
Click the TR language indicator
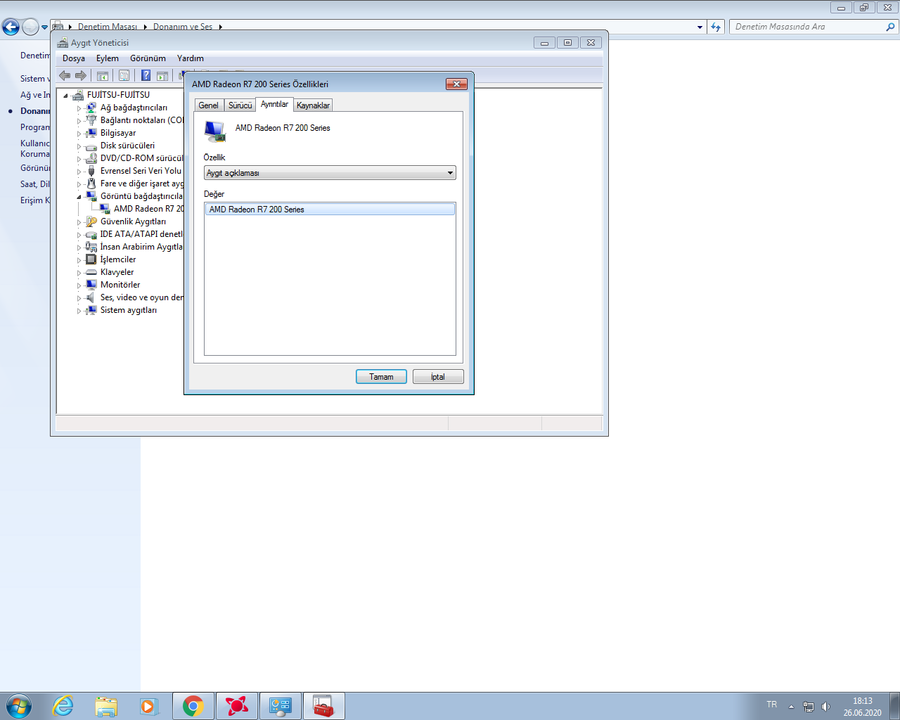[771, 704]
